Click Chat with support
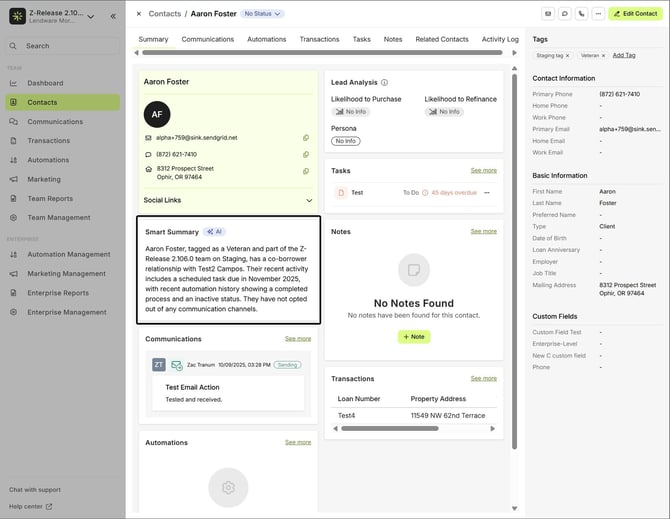The height and width of the screenshot is (519, 670). 35,490
